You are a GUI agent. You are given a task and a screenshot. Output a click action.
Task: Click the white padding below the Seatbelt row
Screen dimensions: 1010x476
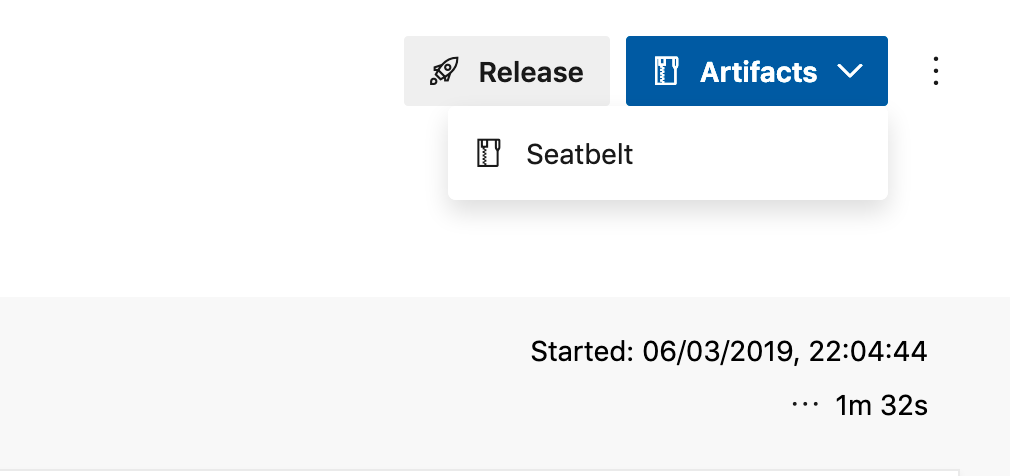coord(668,192)
